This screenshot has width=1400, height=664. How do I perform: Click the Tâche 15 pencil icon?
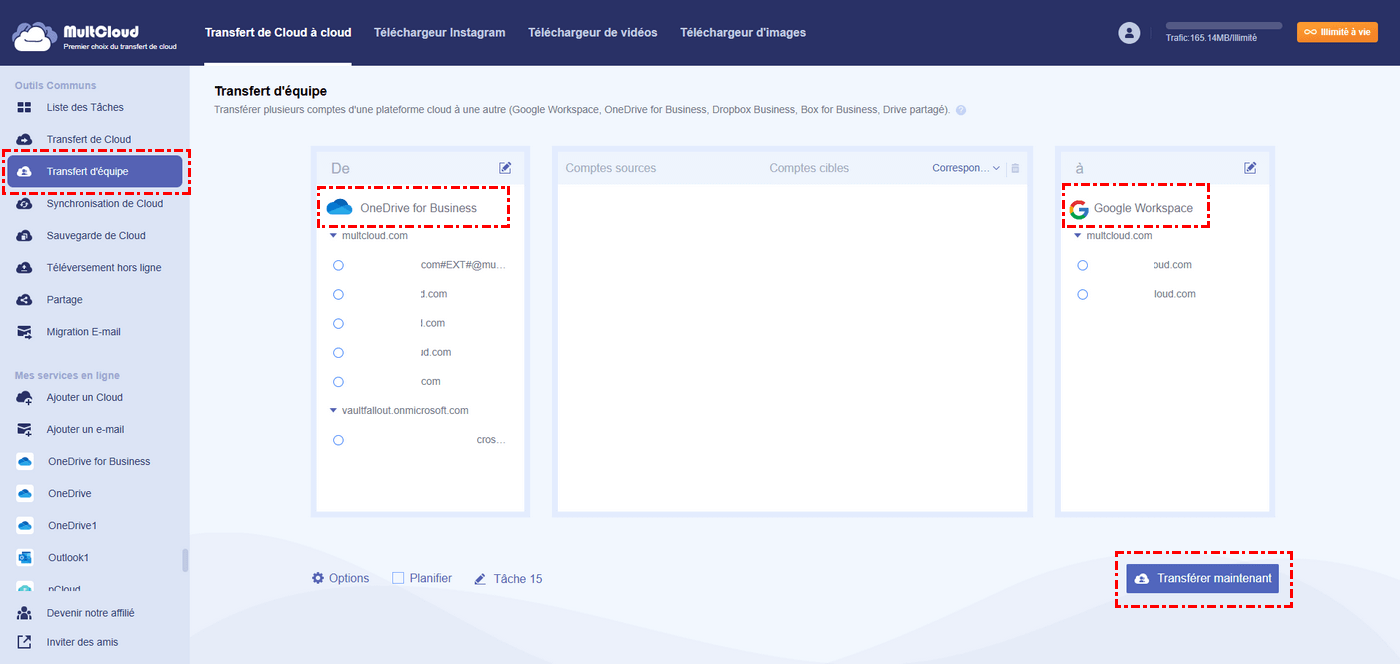(x=480, y=579)
